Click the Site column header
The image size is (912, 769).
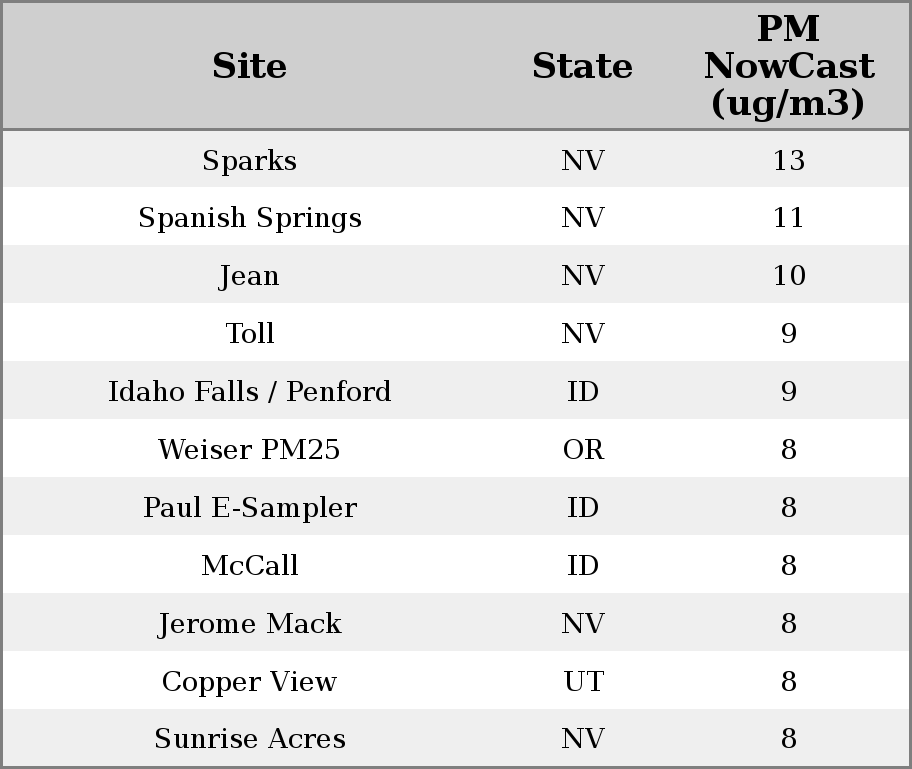249,67
